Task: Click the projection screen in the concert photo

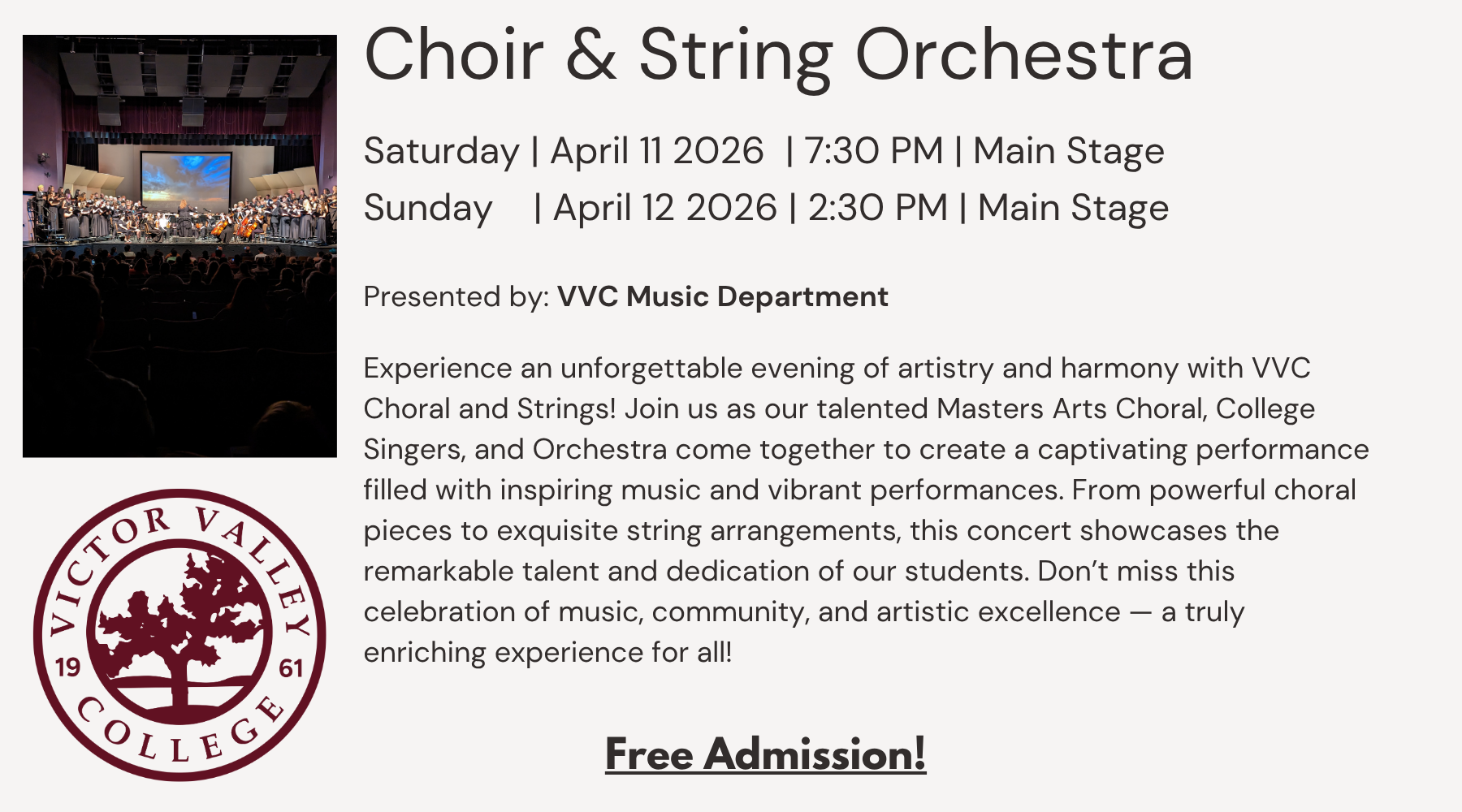Action: 185,179
